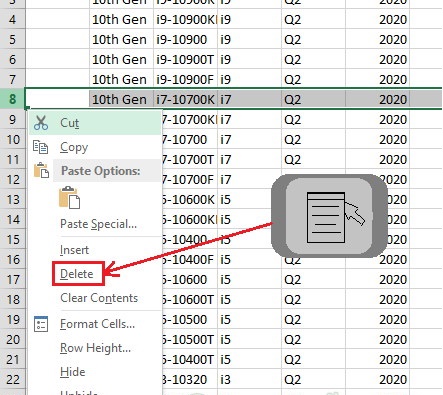The height and width of the screenshot is (395, 443).
Task: Click cell containing i7-10700K in row 8
Action: point(185,99)
